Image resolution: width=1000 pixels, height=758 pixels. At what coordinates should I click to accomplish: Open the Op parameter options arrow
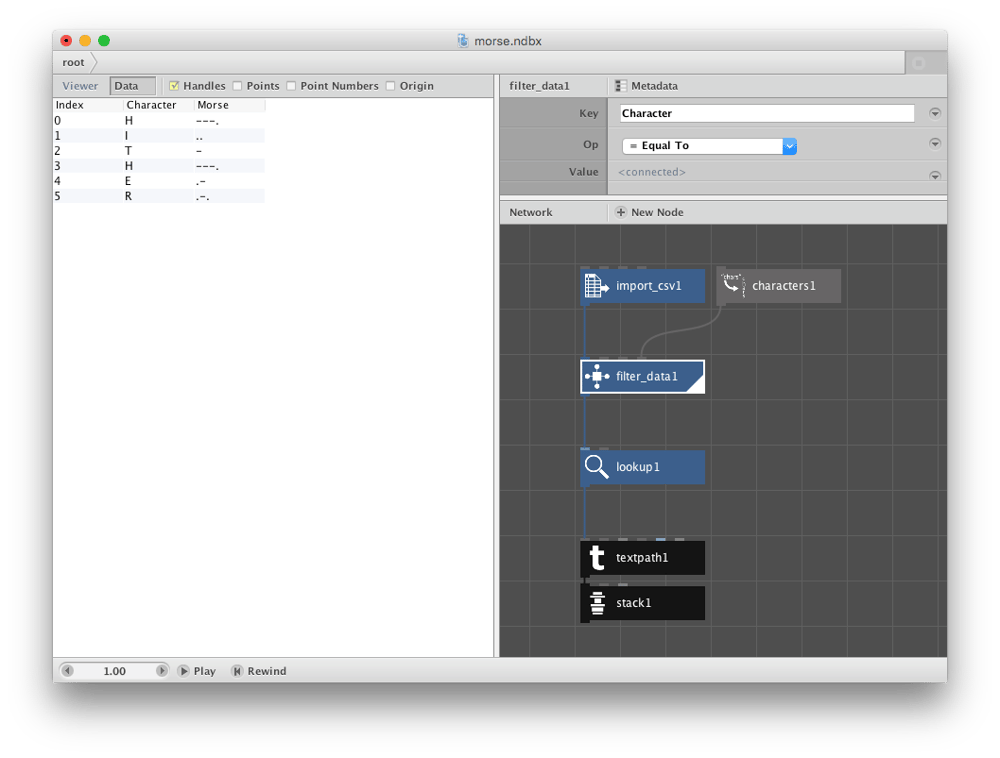935,143
